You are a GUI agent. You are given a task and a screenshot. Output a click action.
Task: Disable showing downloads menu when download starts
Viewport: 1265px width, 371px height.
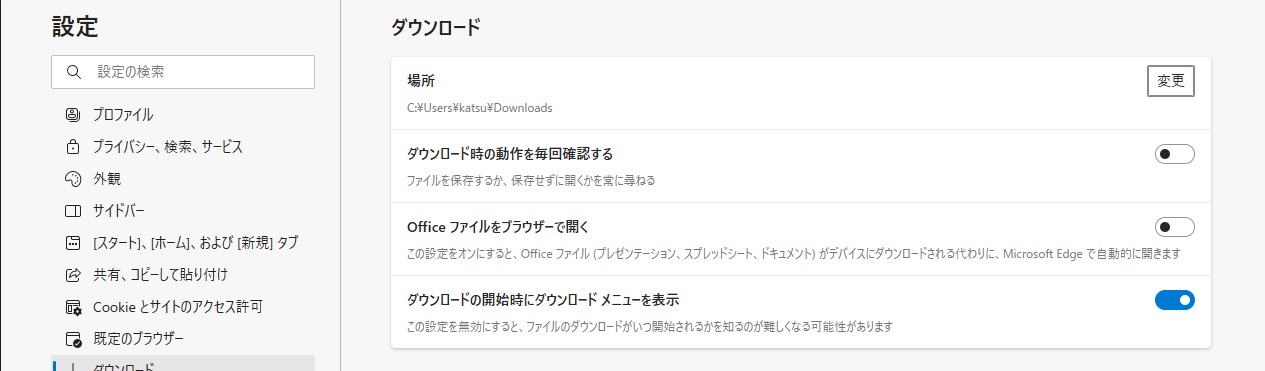[1174, 300]
